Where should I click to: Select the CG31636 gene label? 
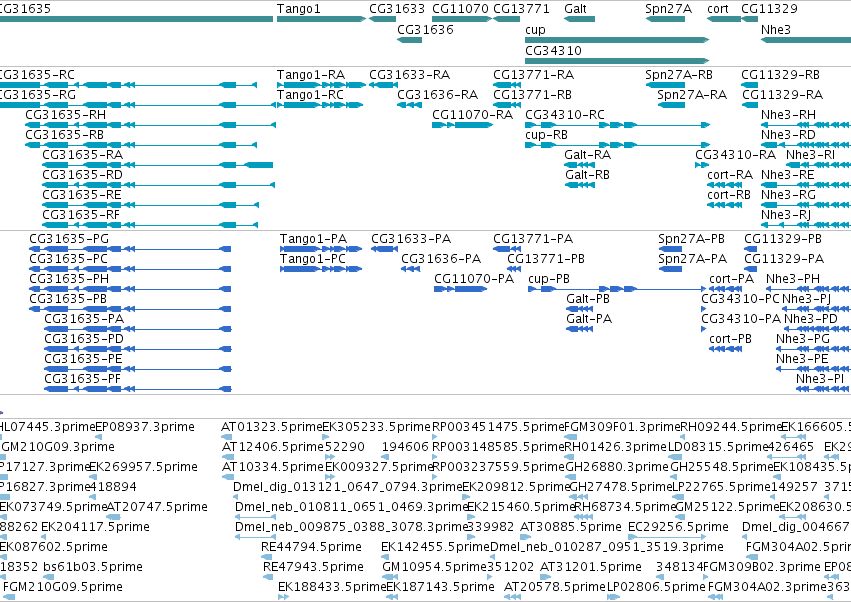(425, 29)
